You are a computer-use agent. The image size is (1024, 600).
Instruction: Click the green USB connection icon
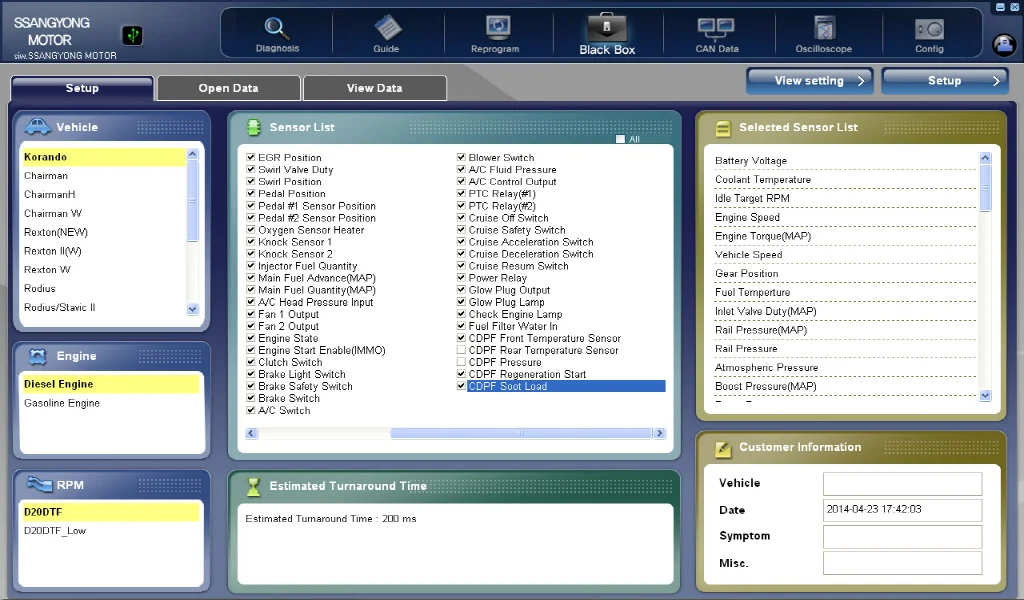click(x=133, y=35)
